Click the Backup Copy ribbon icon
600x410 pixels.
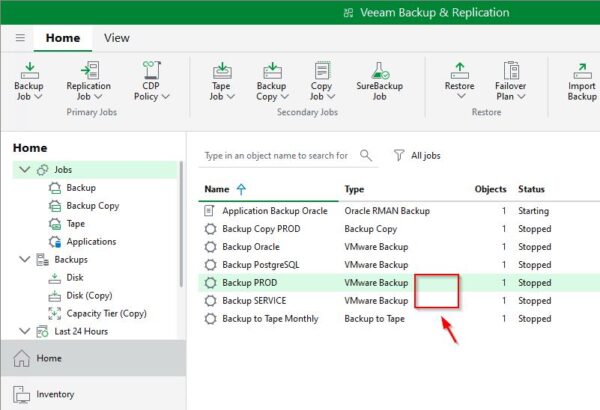pos(272,70)
